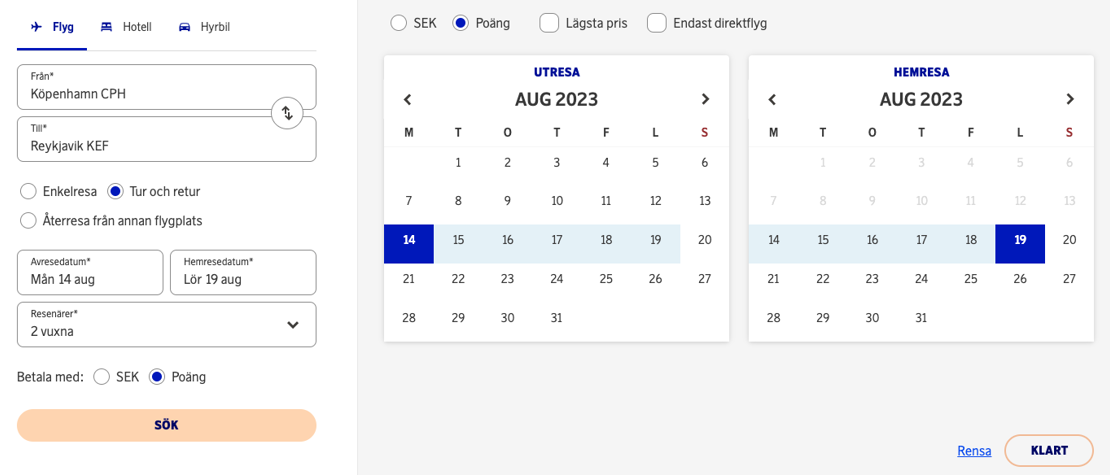Image resolution: width=1110 pixels, height=475 pixels.
Task: Open the Flyg tab
Action: (x=52, y=28)
